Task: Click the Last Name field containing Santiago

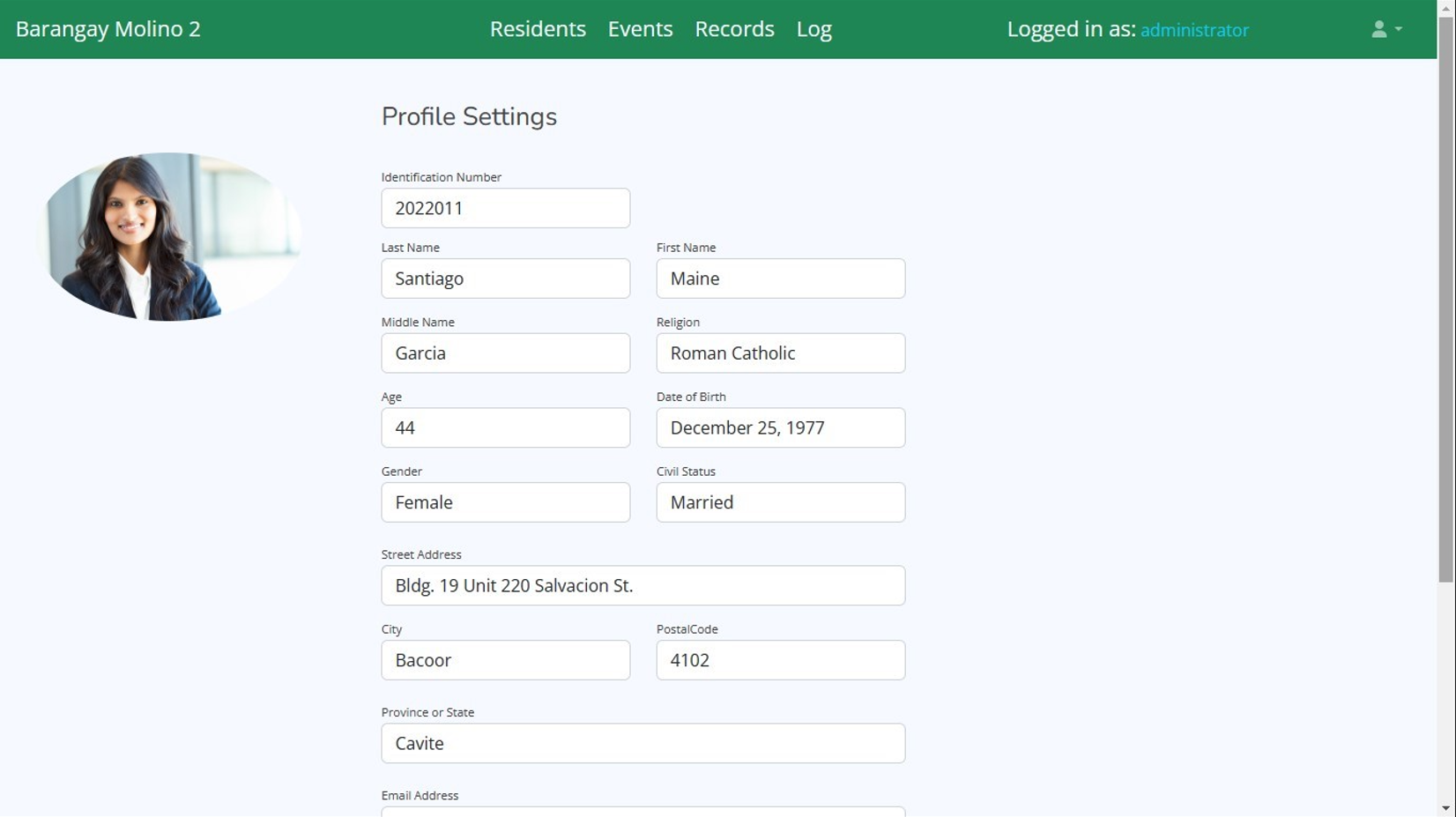Action: click(x=505, y=279)
